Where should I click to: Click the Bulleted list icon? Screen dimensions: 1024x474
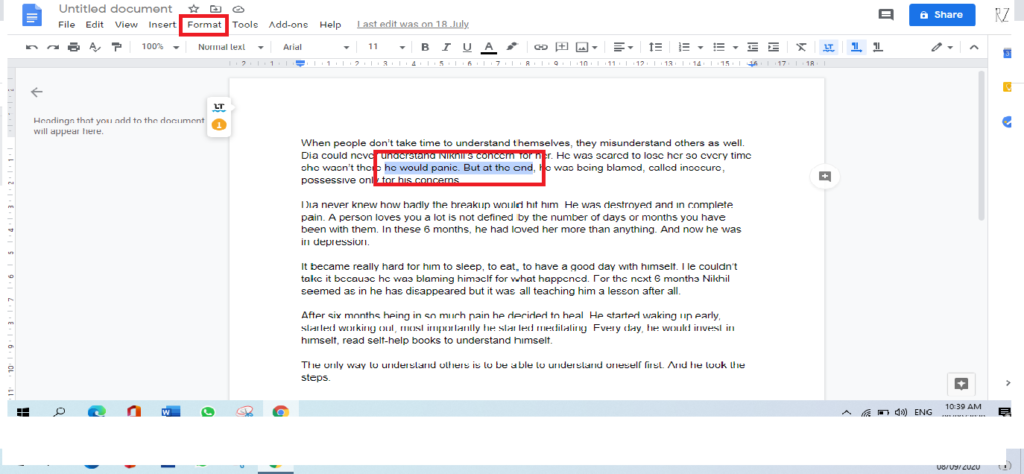(719, 47)
